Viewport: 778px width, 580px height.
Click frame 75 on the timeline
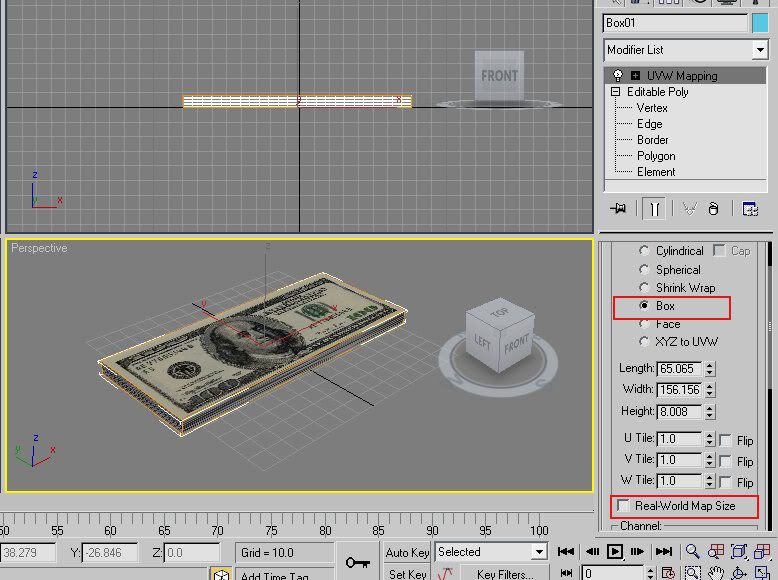coord(271,530)
